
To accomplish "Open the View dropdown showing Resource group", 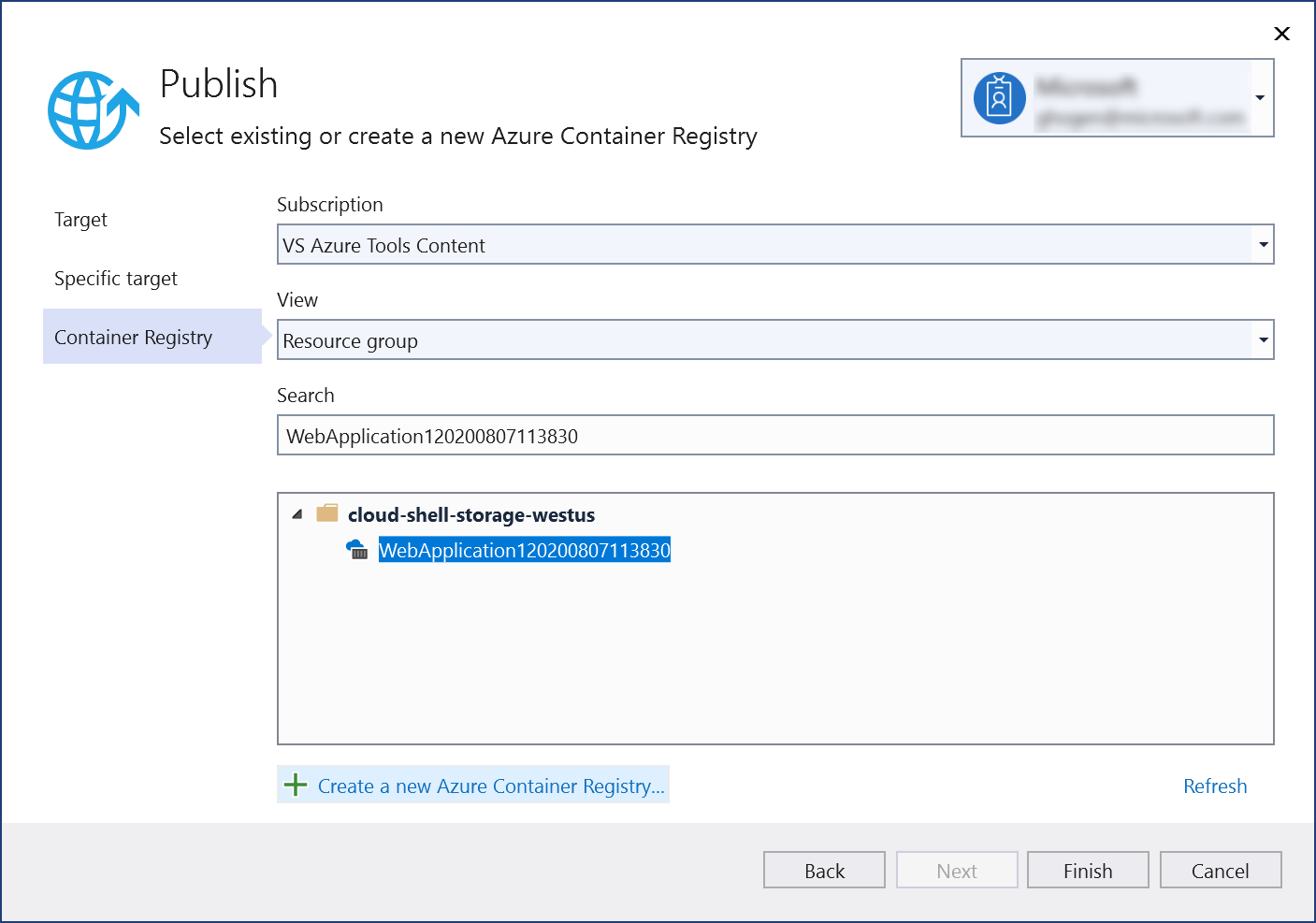I will [1264, 339].
